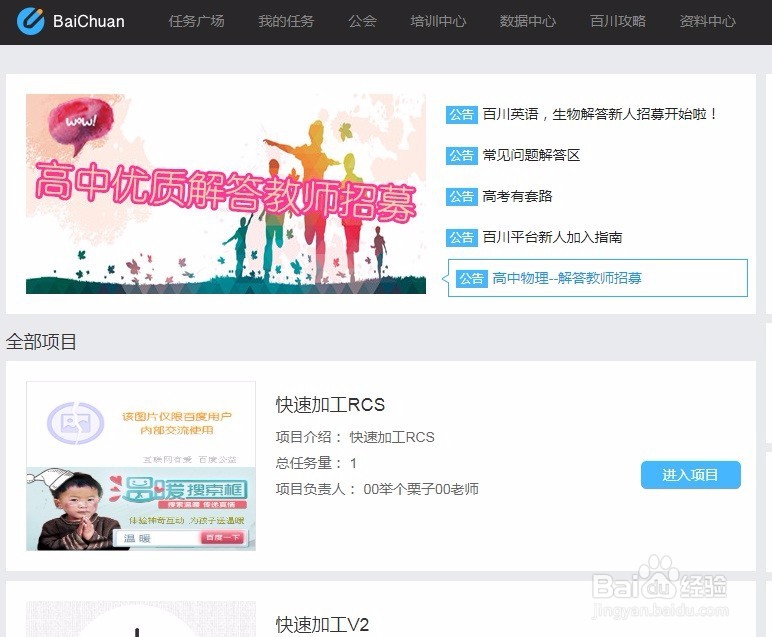Open the 快速加工V2 project title
Viewport: 772px width, 637px height.
(322, 625)
